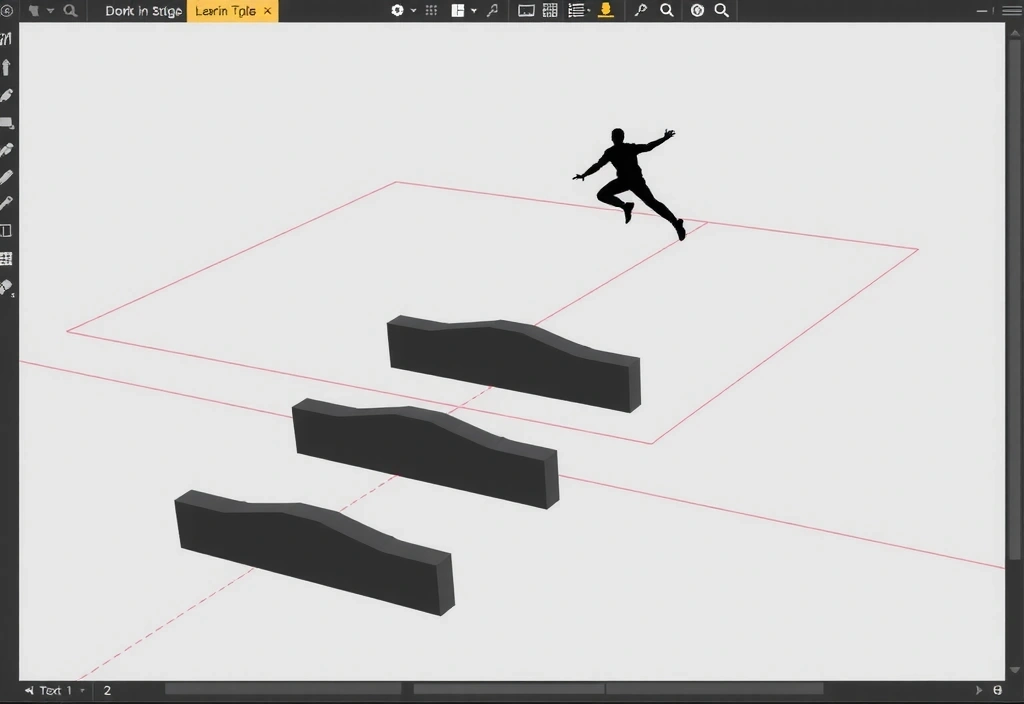
Task: Click the Orbit navigation icon top right
Action: click(x=696, y=11)
